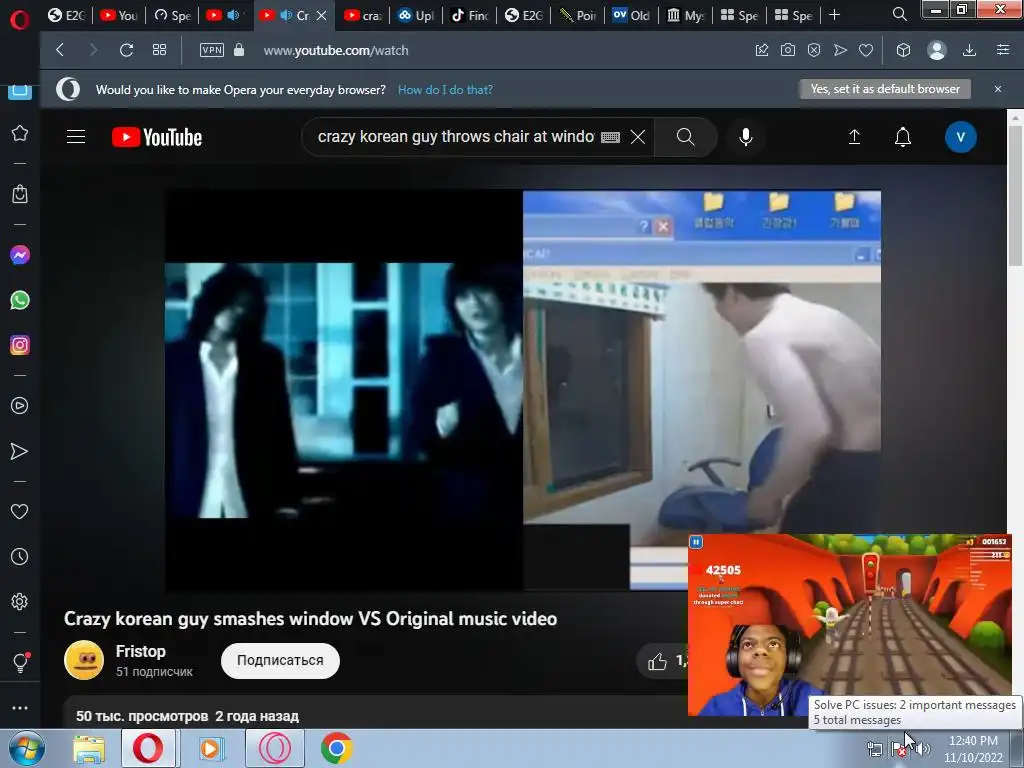
Task: Clear the YouTube search query
Action: coord(638,136)
